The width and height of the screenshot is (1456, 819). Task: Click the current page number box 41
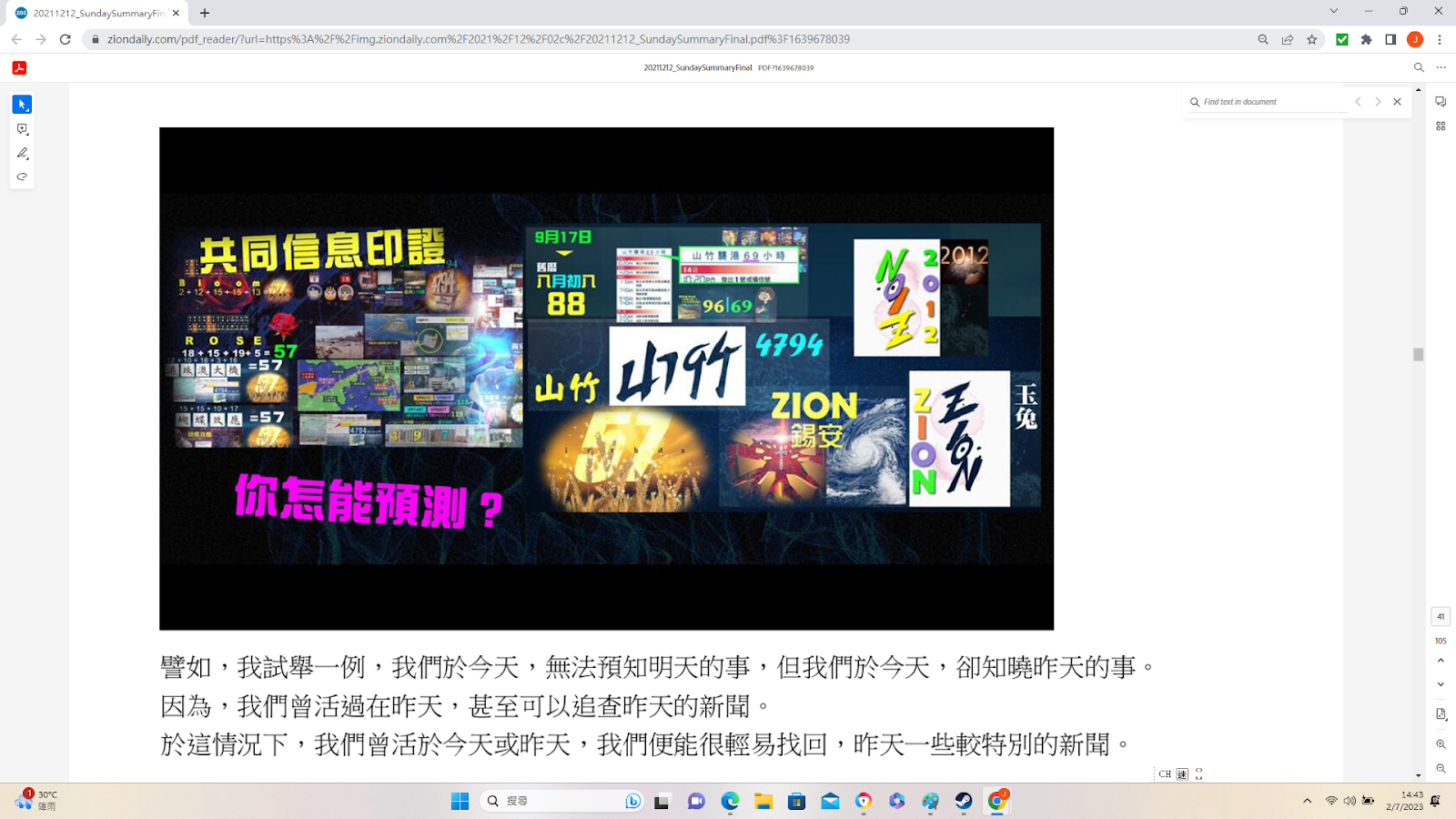point(1441,616)
